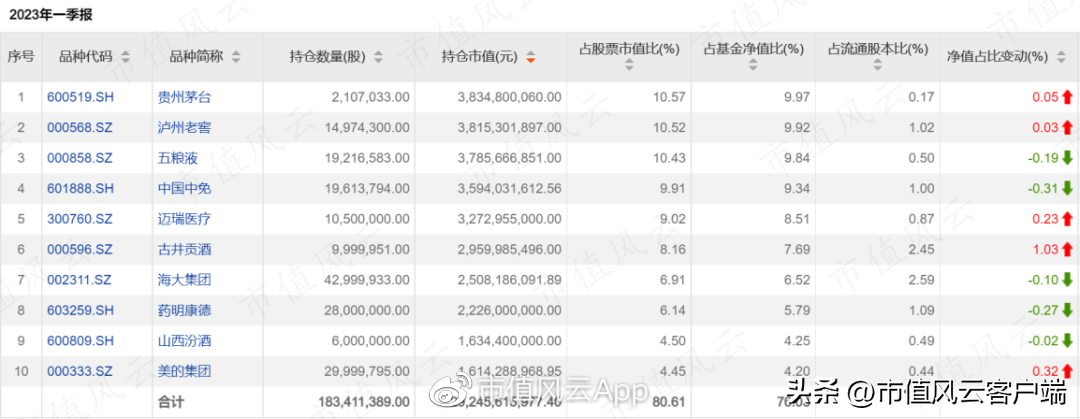Image resolution: width=1080 pixels, height=419 pixels.
Task: Open stock code 000858.SZ
Action: [80, 158]
